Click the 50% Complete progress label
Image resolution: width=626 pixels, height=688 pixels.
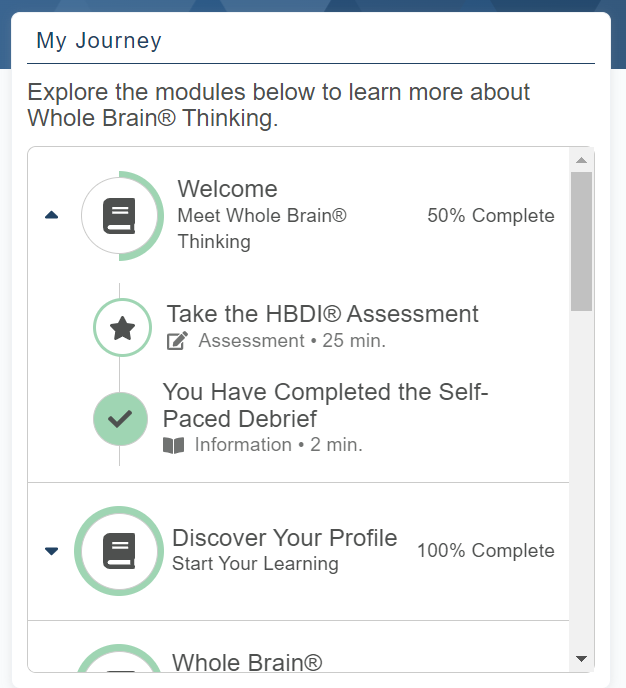coord(490,216)
